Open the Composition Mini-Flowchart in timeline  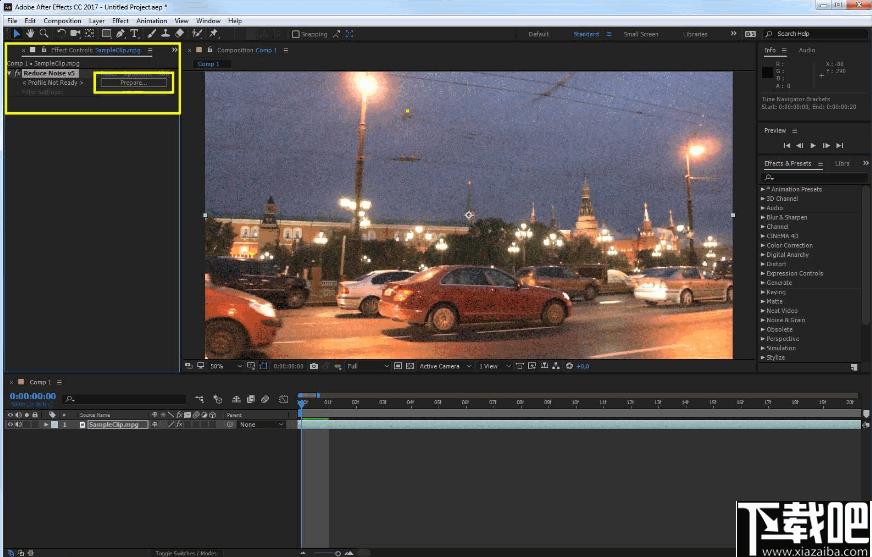[199, 399]
